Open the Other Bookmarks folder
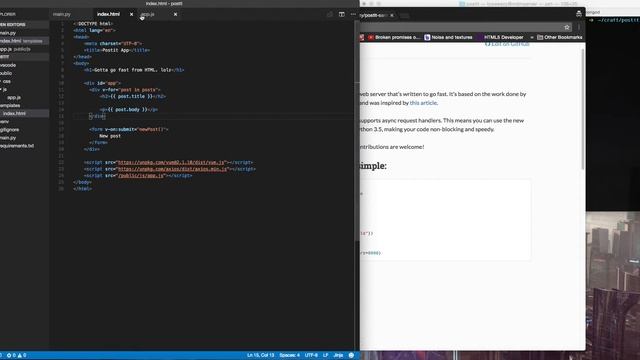This screenshot has height=360, width=640. click(x=560, y=37)
